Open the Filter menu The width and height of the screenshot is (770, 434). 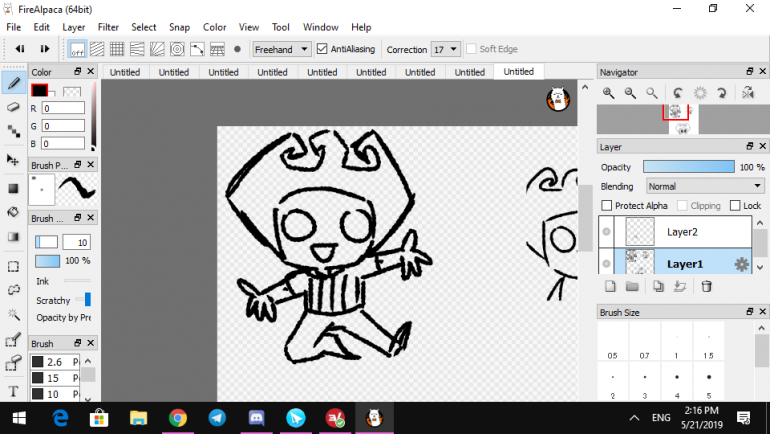click(x=108, y=27)
